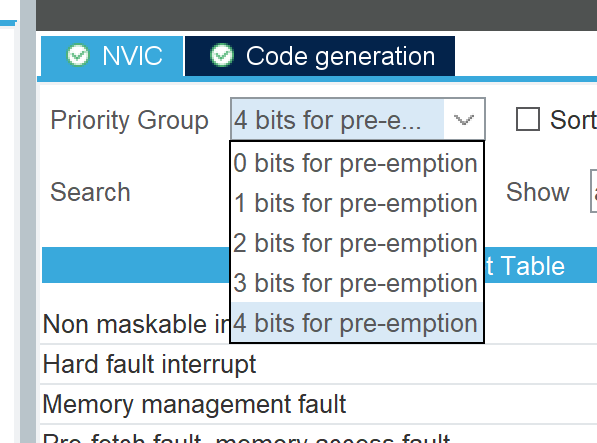597x443 pixels.
Task: Click the Search label
Action: click(90, 192)
